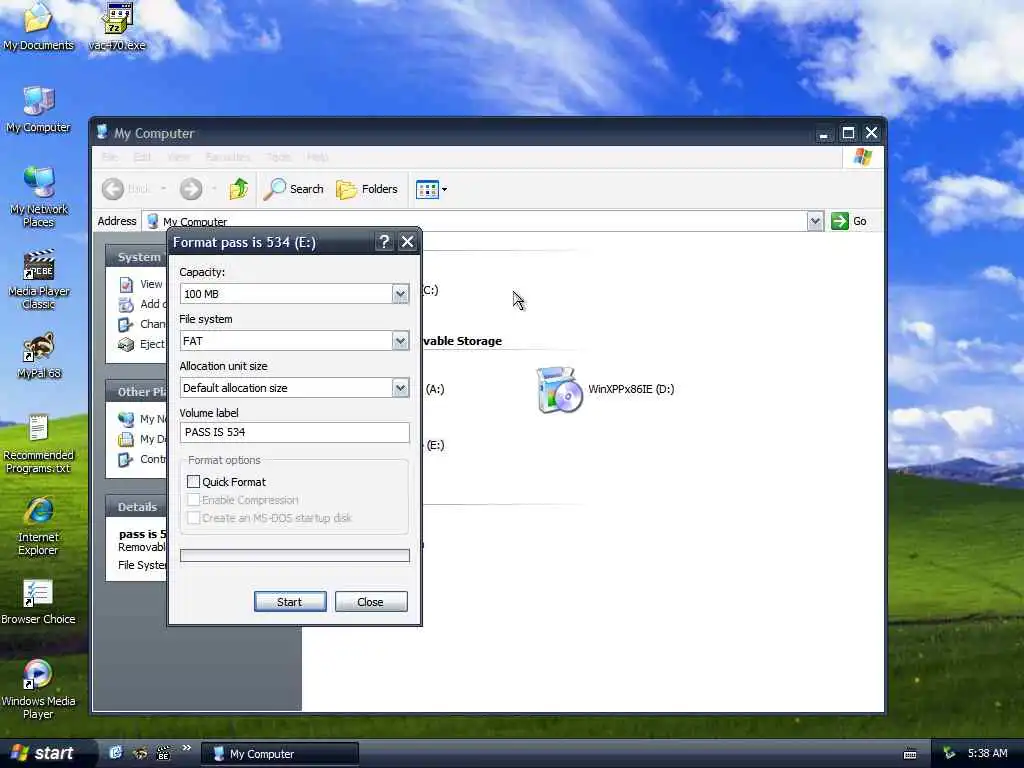
Task: Select My Network Places on desktop
Action: (x=39, y=197)
